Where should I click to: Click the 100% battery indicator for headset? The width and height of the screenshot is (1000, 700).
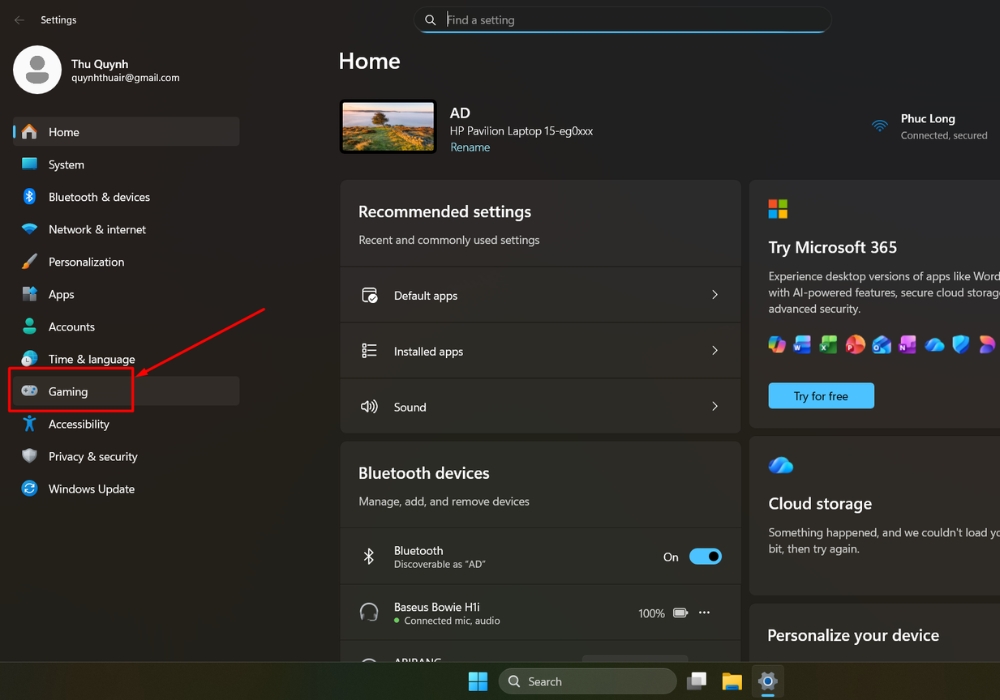(663, 613)
